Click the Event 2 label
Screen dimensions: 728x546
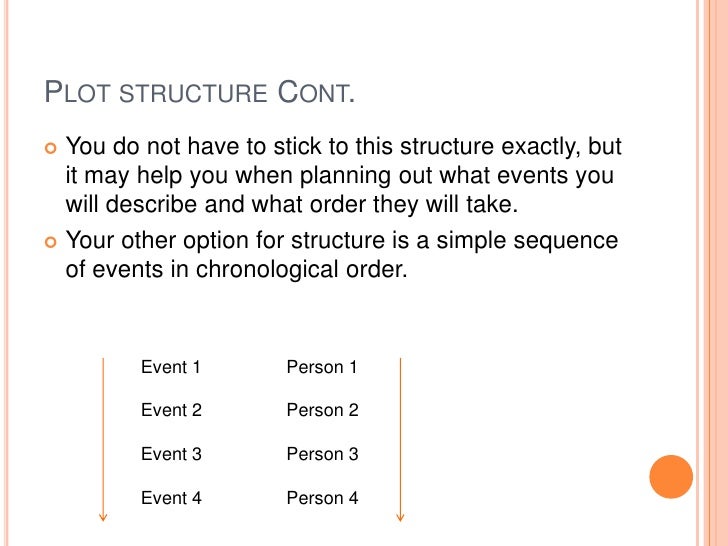point(171,410)
